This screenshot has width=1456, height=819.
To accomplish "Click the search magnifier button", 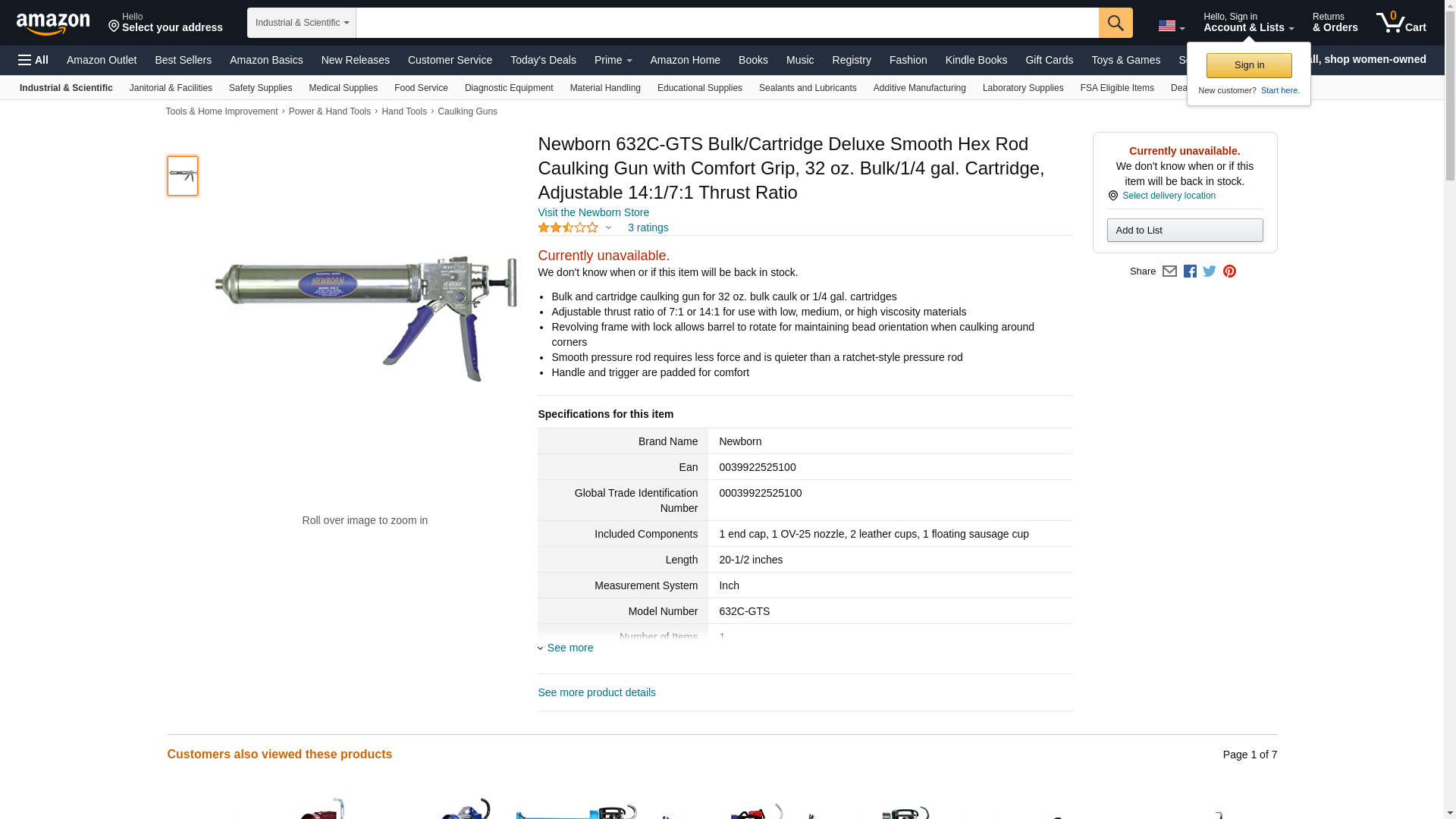I will [1116, 23].
